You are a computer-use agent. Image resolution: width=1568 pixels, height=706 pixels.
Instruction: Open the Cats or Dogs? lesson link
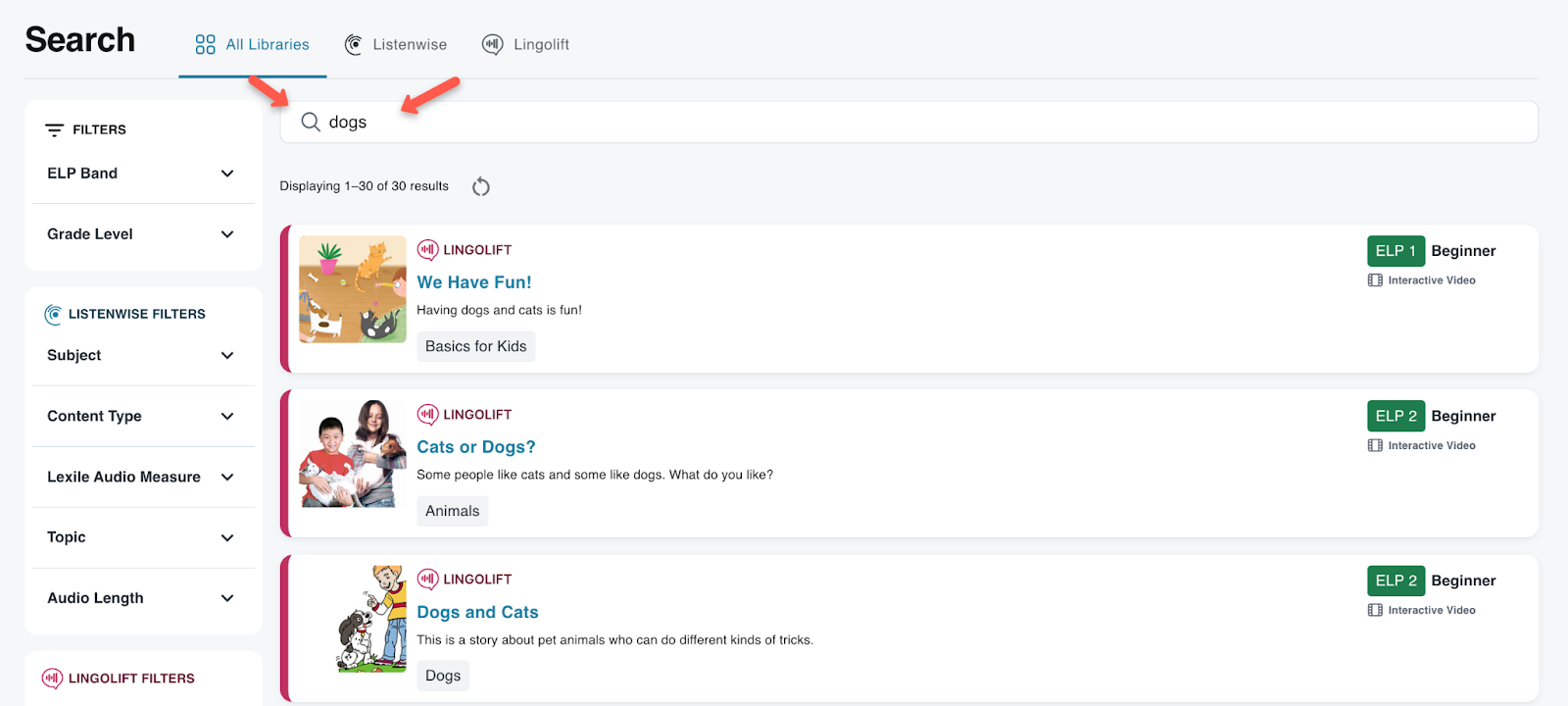(476, 447)
